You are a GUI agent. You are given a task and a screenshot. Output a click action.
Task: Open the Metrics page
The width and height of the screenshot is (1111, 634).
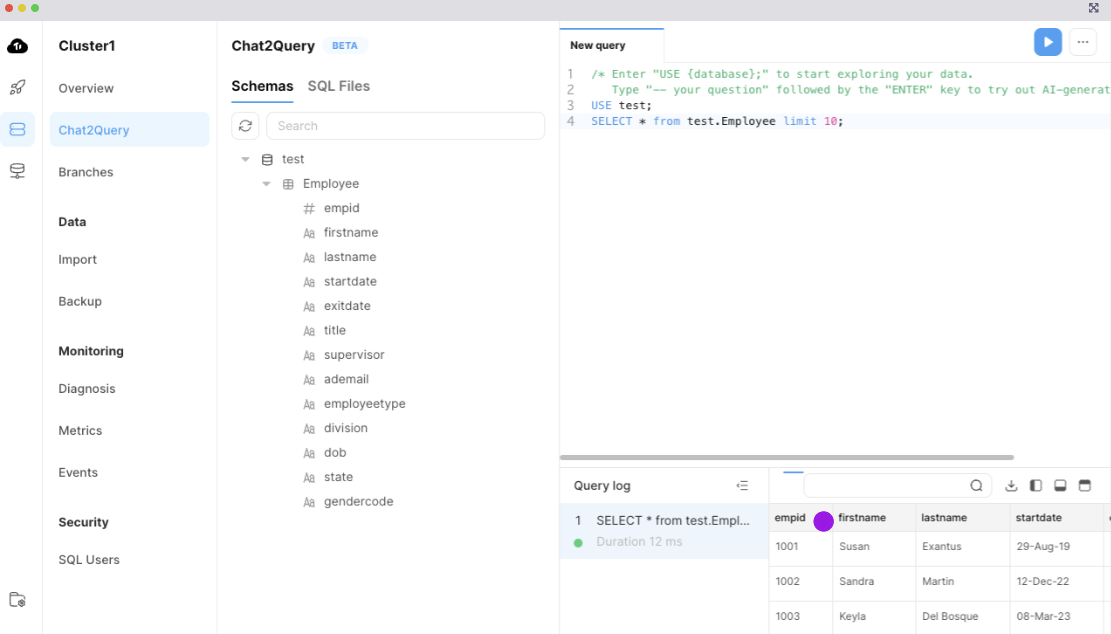click(80, 430)
